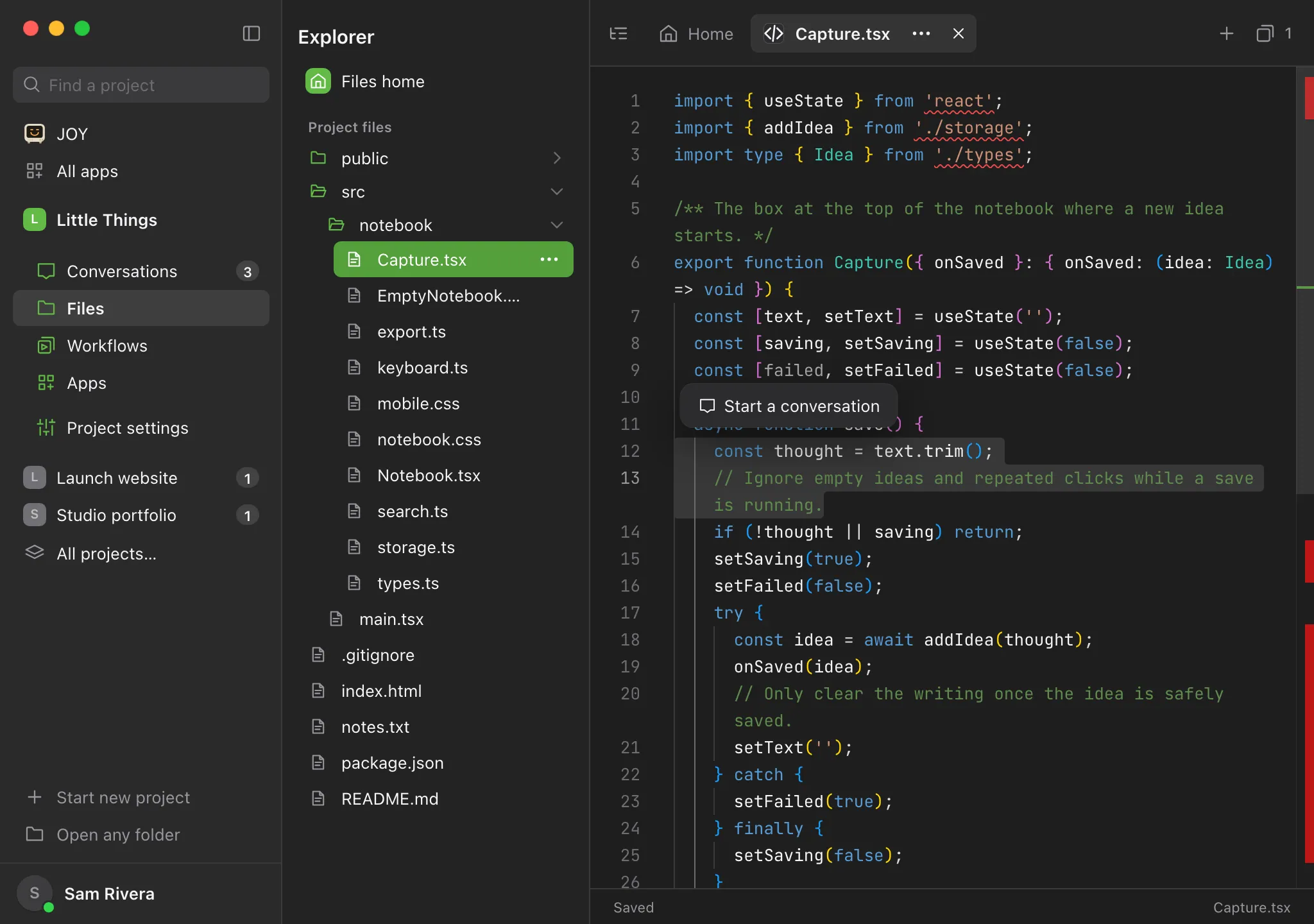This screenshot has width=1314, height=924.
Task: Open mobile.css file
Action: coord(454,403)
